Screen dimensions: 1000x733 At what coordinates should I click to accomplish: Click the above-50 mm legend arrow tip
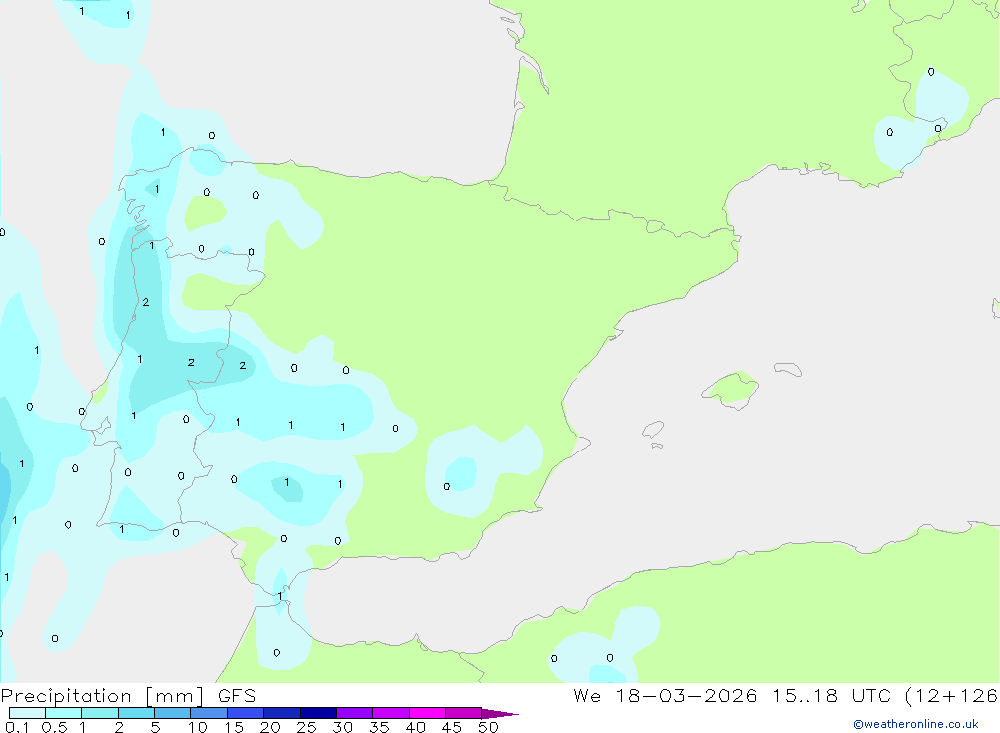[501, 714]
